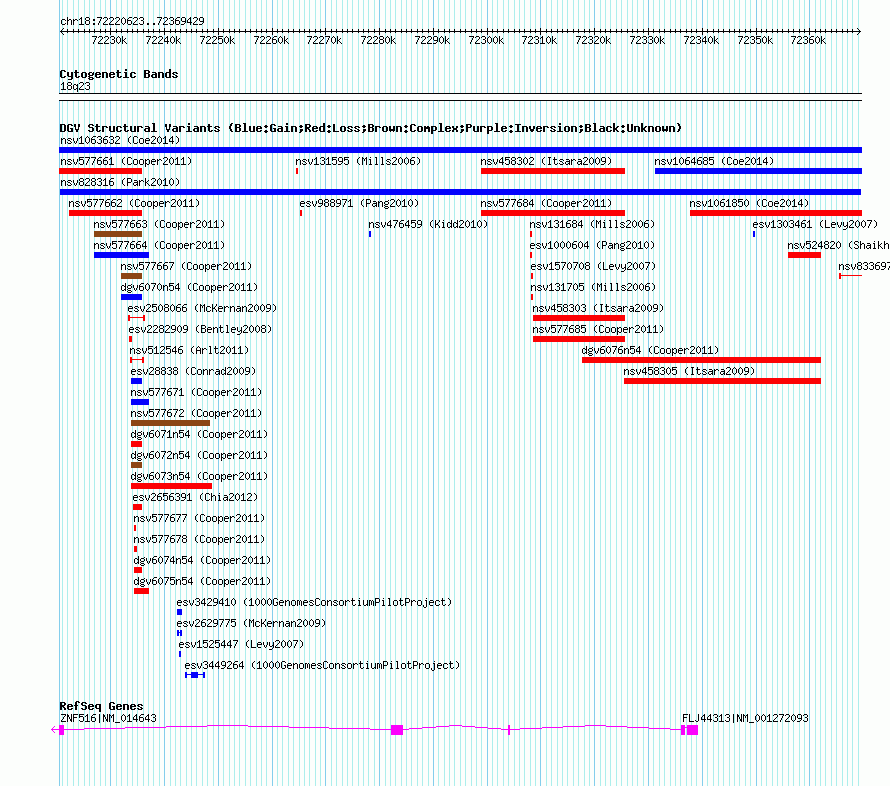Open nsv1064685 (Coe2014) variant entry

[x=714, y=161]
